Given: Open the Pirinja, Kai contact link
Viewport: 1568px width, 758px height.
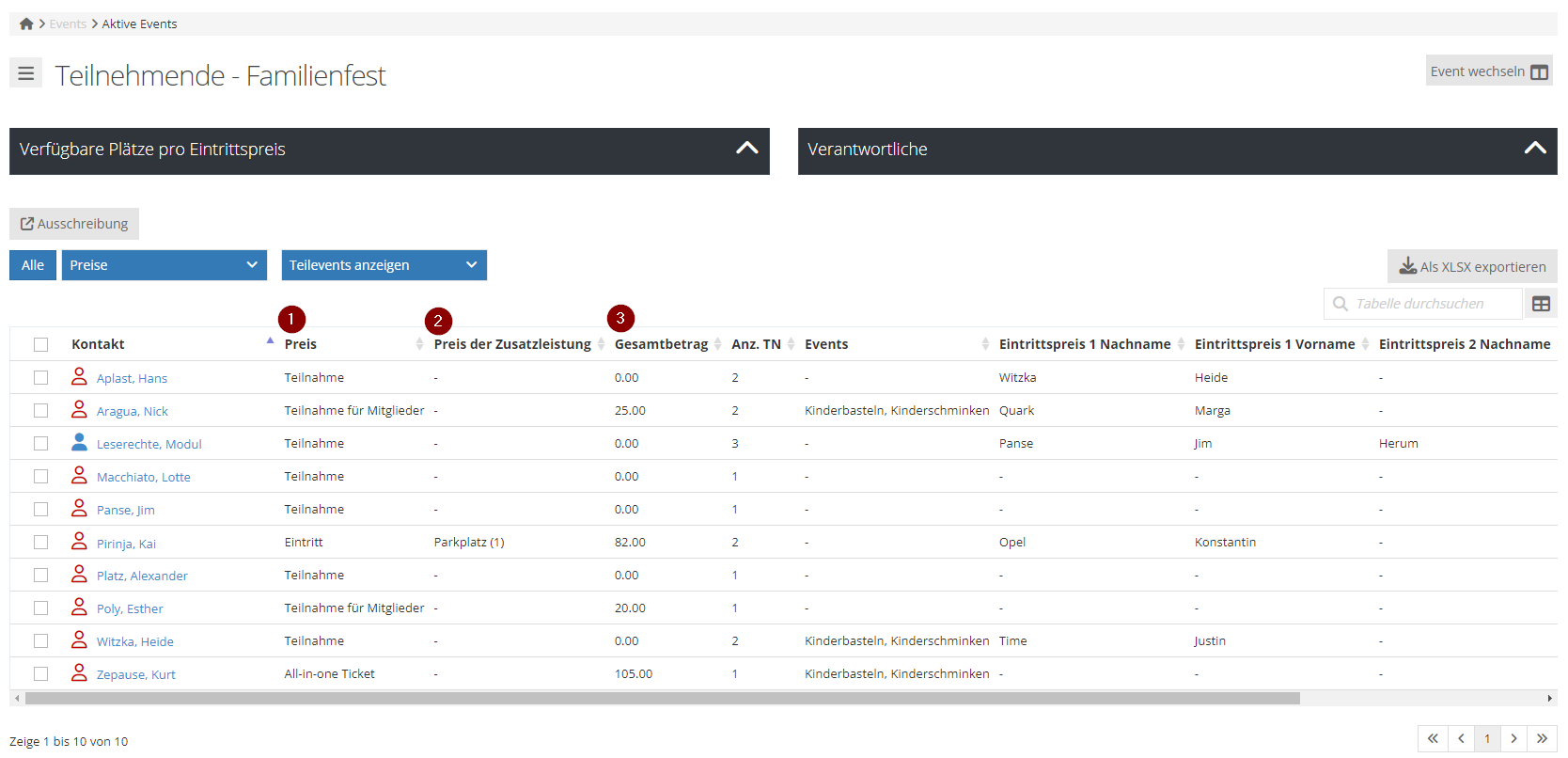Looking at the screenshot, I should (x=126, y=544).
